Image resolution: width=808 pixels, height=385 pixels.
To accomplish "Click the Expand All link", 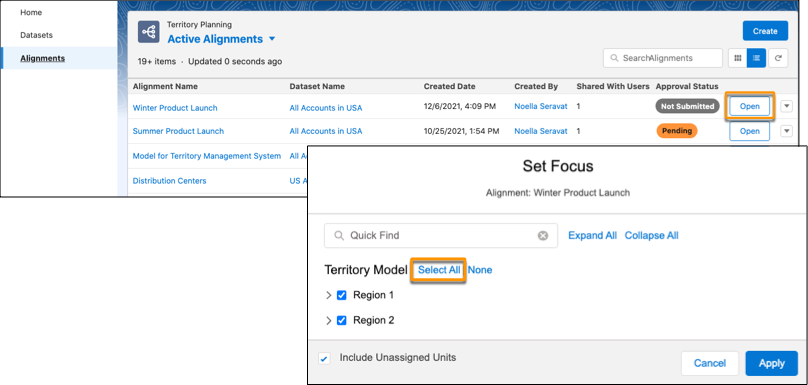I will click(592, 236).
